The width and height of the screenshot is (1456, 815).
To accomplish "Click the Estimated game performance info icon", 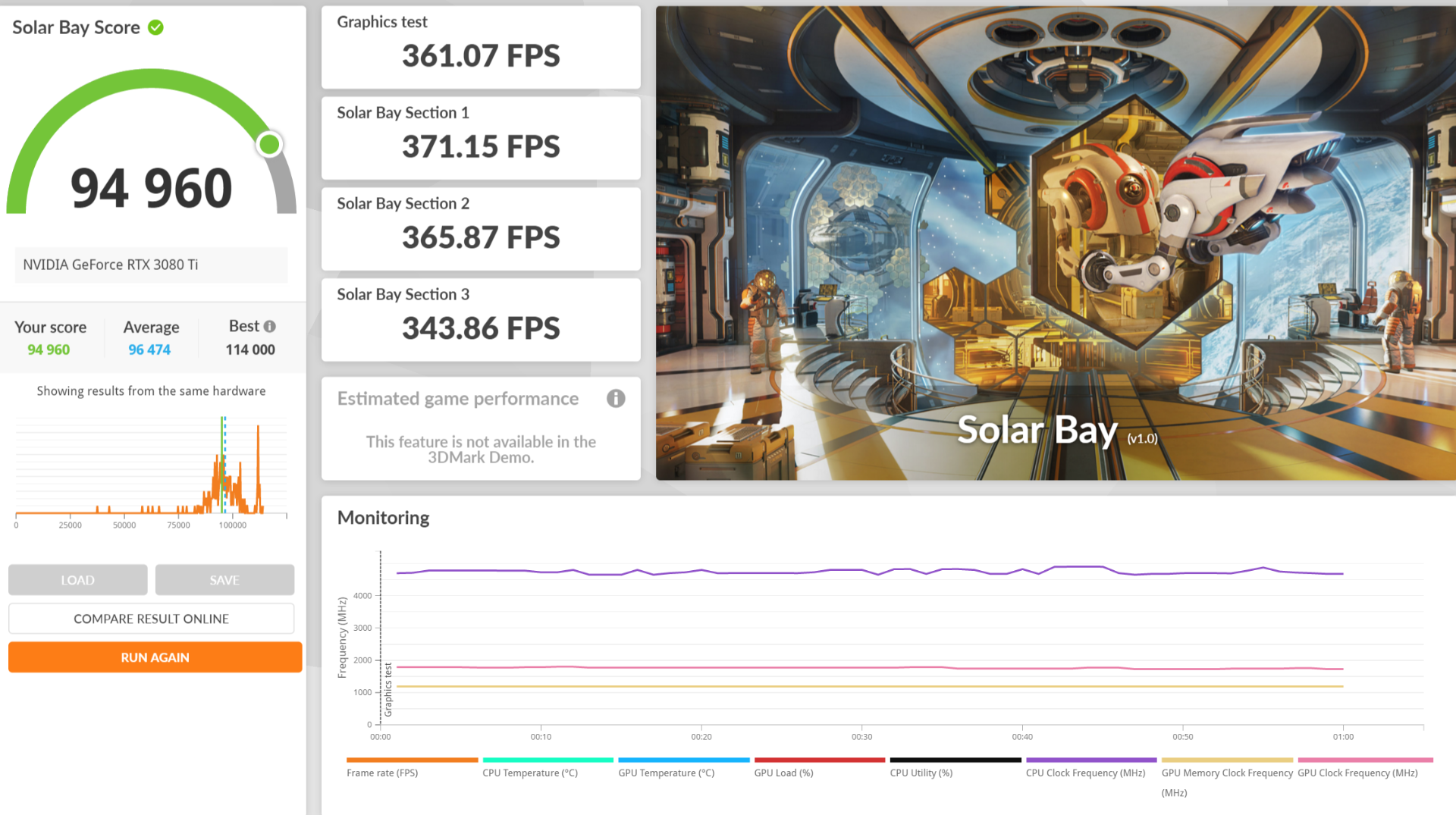I will tap(616, 398).
